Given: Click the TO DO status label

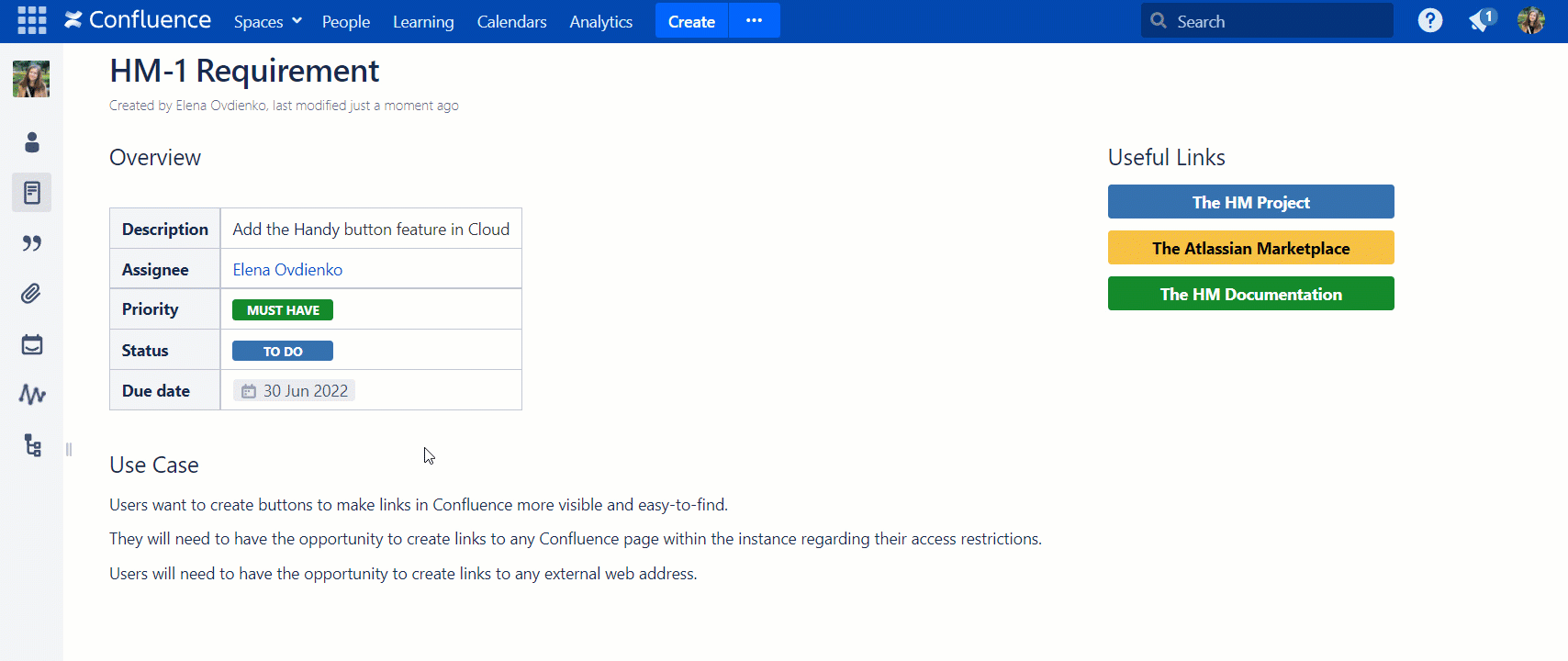Looking at the screenshot, I should tap(283, 351).
